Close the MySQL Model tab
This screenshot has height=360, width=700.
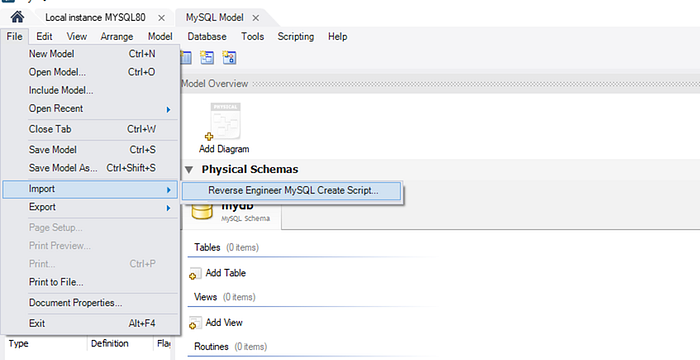(256, 18)
